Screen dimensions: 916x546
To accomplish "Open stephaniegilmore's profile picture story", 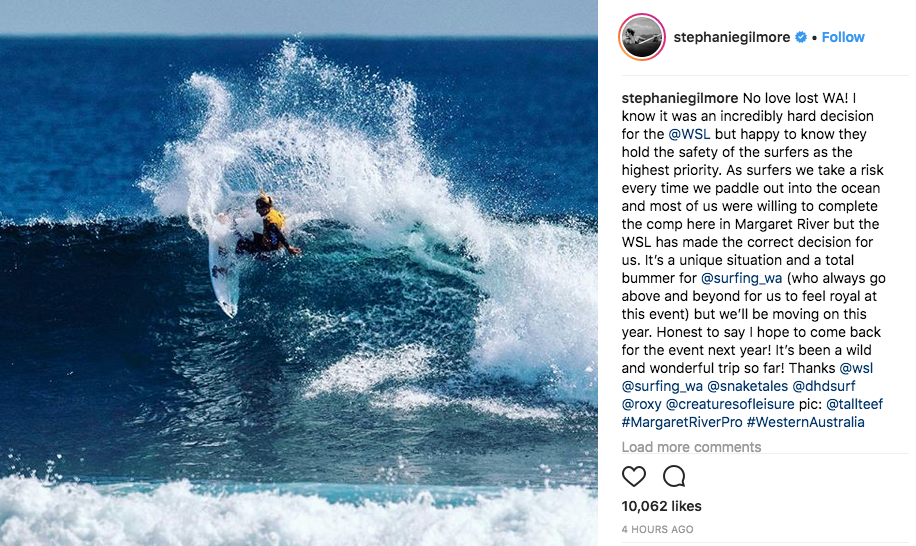I will click(x=642, y=37).
